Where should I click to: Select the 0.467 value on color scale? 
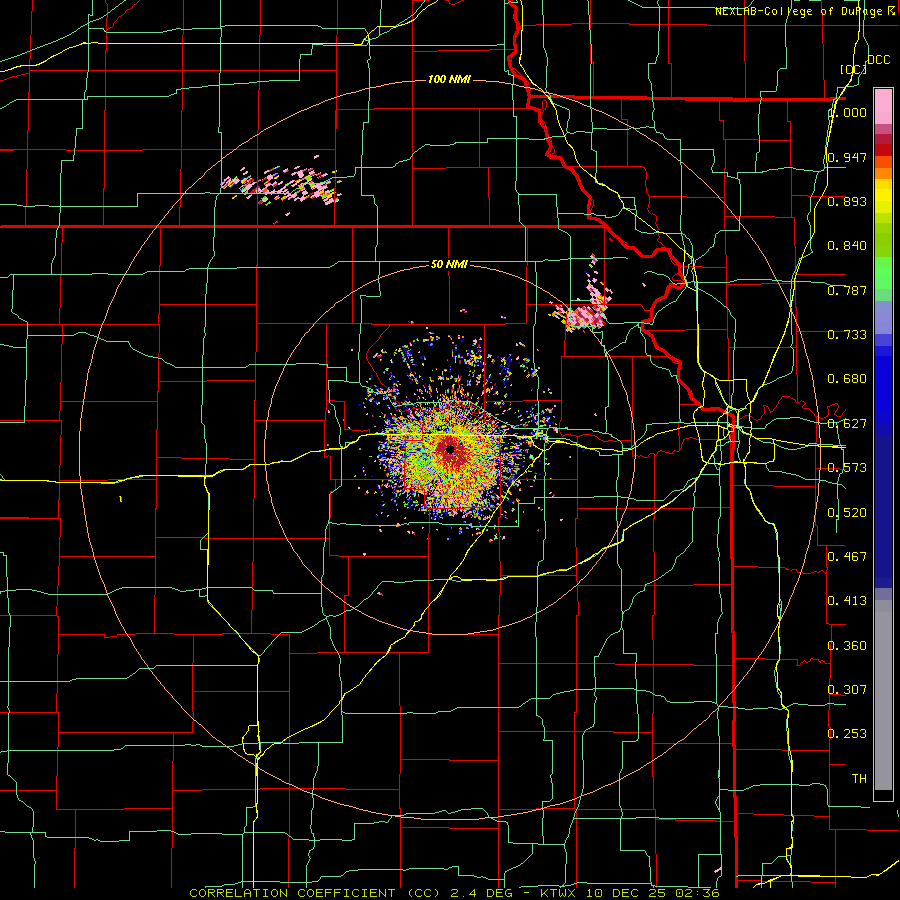(847, 557)
